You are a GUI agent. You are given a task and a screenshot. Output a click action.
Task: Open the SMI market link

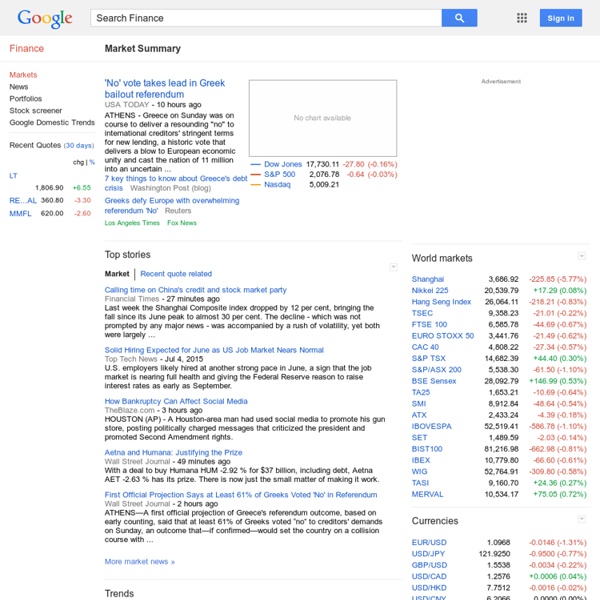(x=419, y=404)
